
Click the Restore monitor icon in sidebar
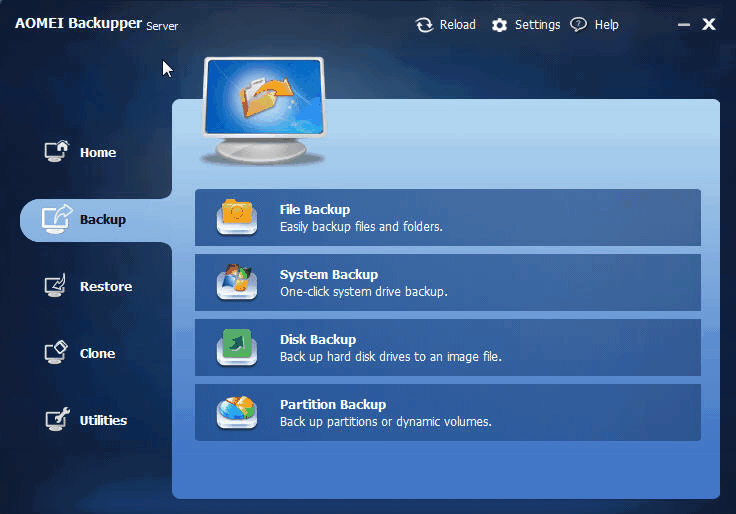click(55, 285)
